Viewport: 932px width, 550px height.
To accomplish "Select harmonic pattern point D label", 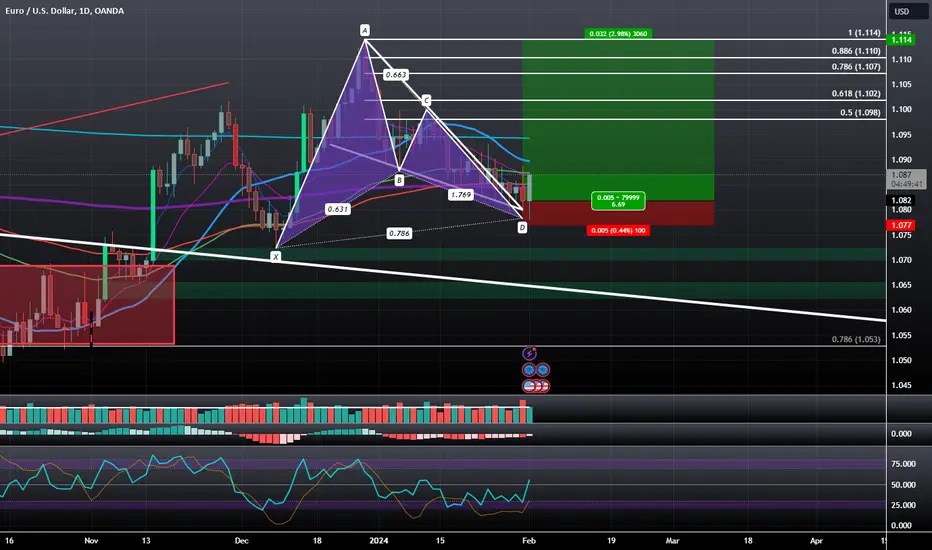I will click(522, 227).
